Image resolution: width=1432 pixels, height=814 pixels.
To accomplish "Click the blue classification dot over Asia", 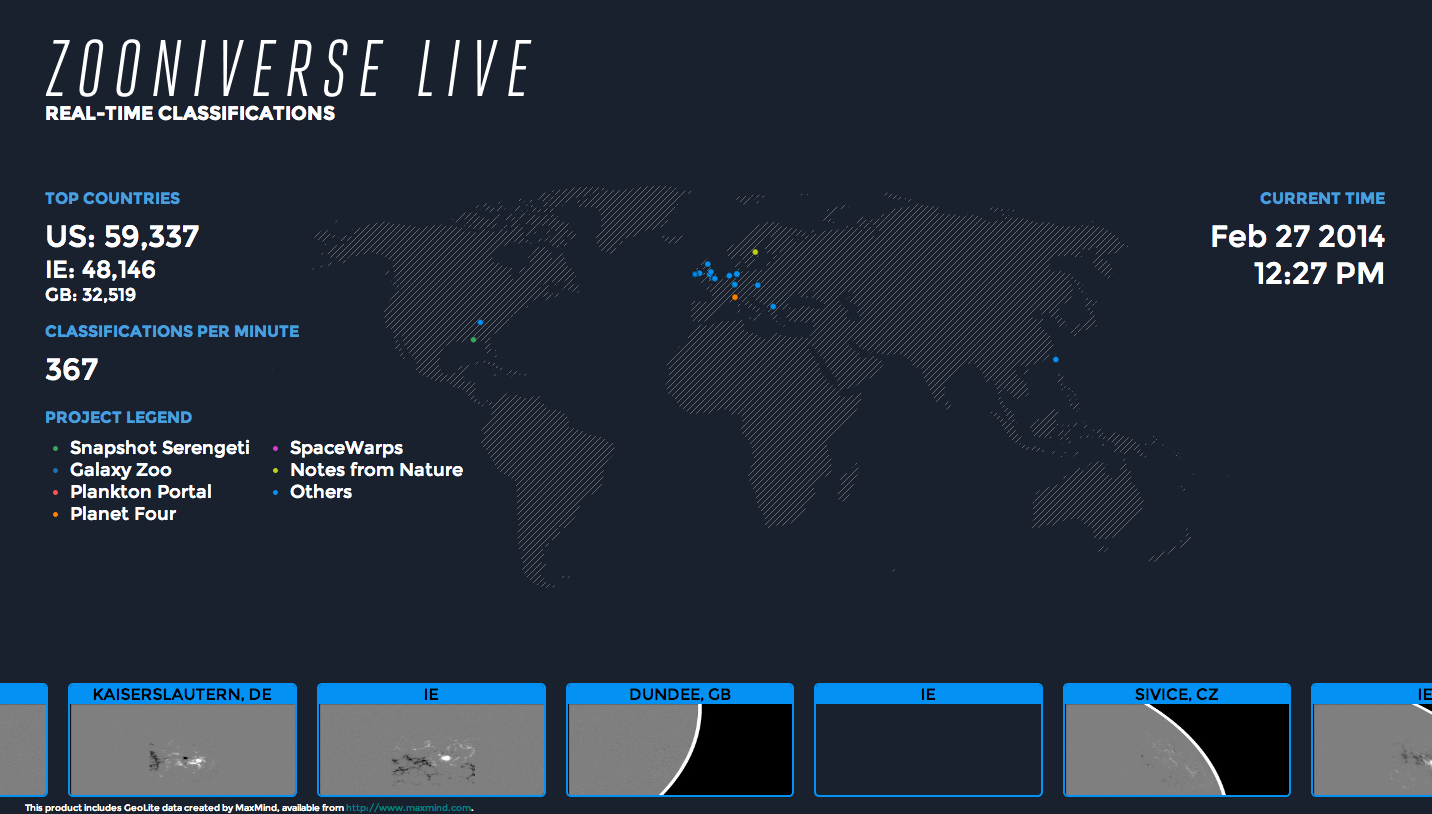I will pyautogui.click(x=1054, y=358).
